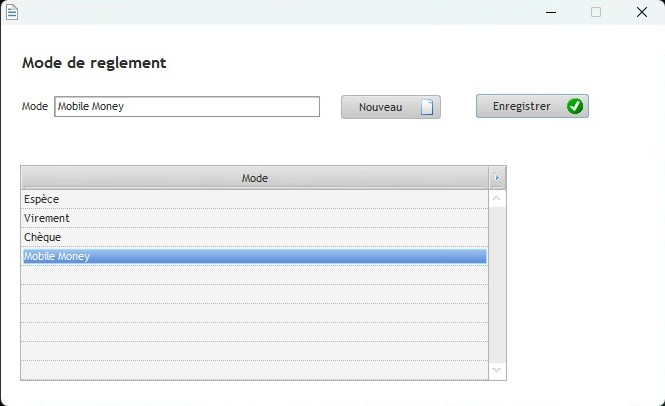Click the first empty row below Mobile Money

(254, 275)
